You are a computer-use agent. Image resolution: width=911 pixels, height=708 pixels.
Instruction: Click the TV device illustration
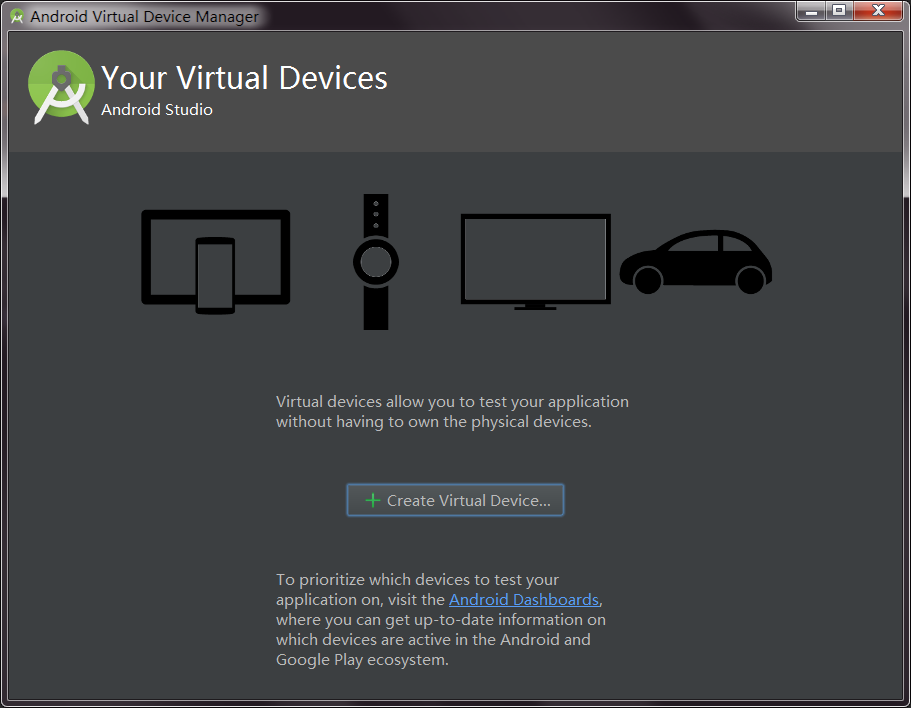tap(536, 261)
